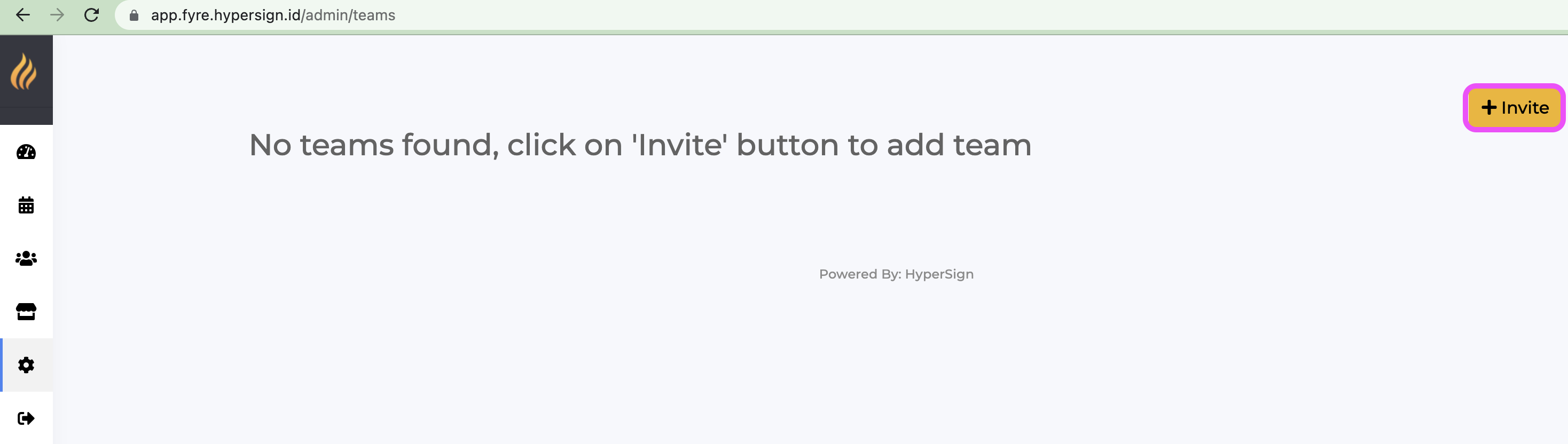Click the orange flame logo

pyautogui.click(x=23, y=72)
